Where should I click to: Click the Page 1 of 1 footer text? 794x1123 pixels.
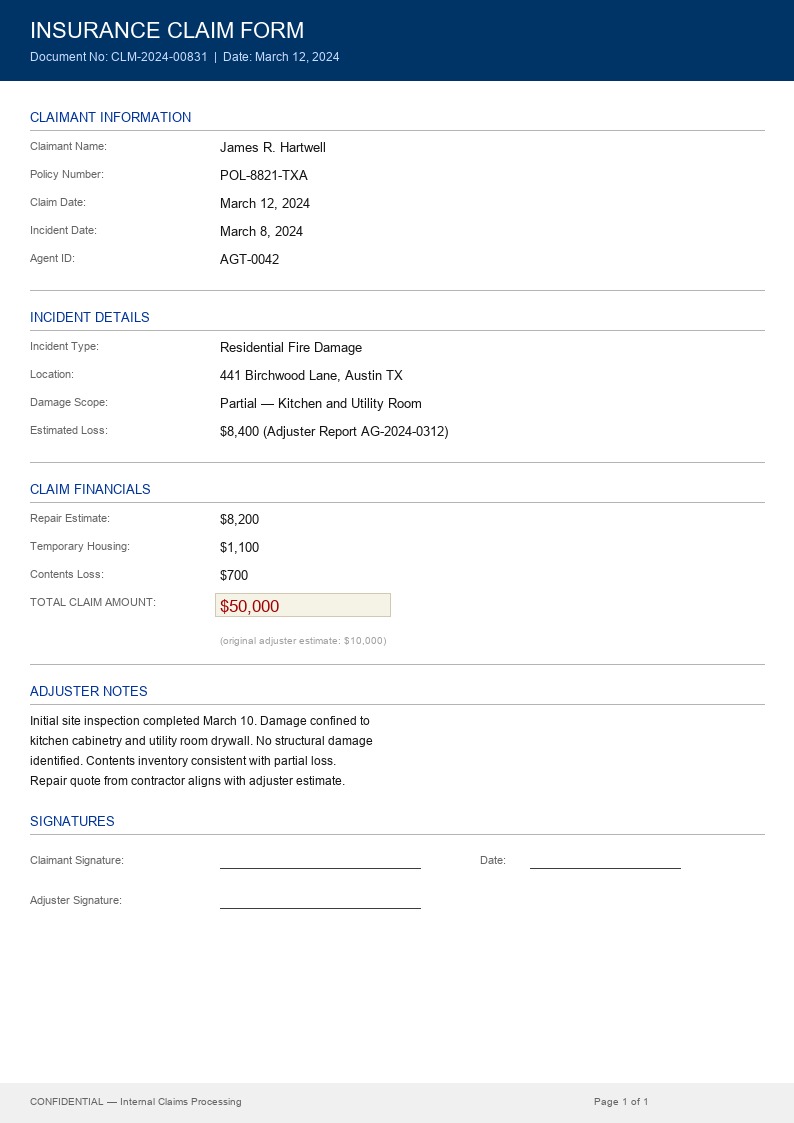pyautogui.click(x=621, y=1102)
